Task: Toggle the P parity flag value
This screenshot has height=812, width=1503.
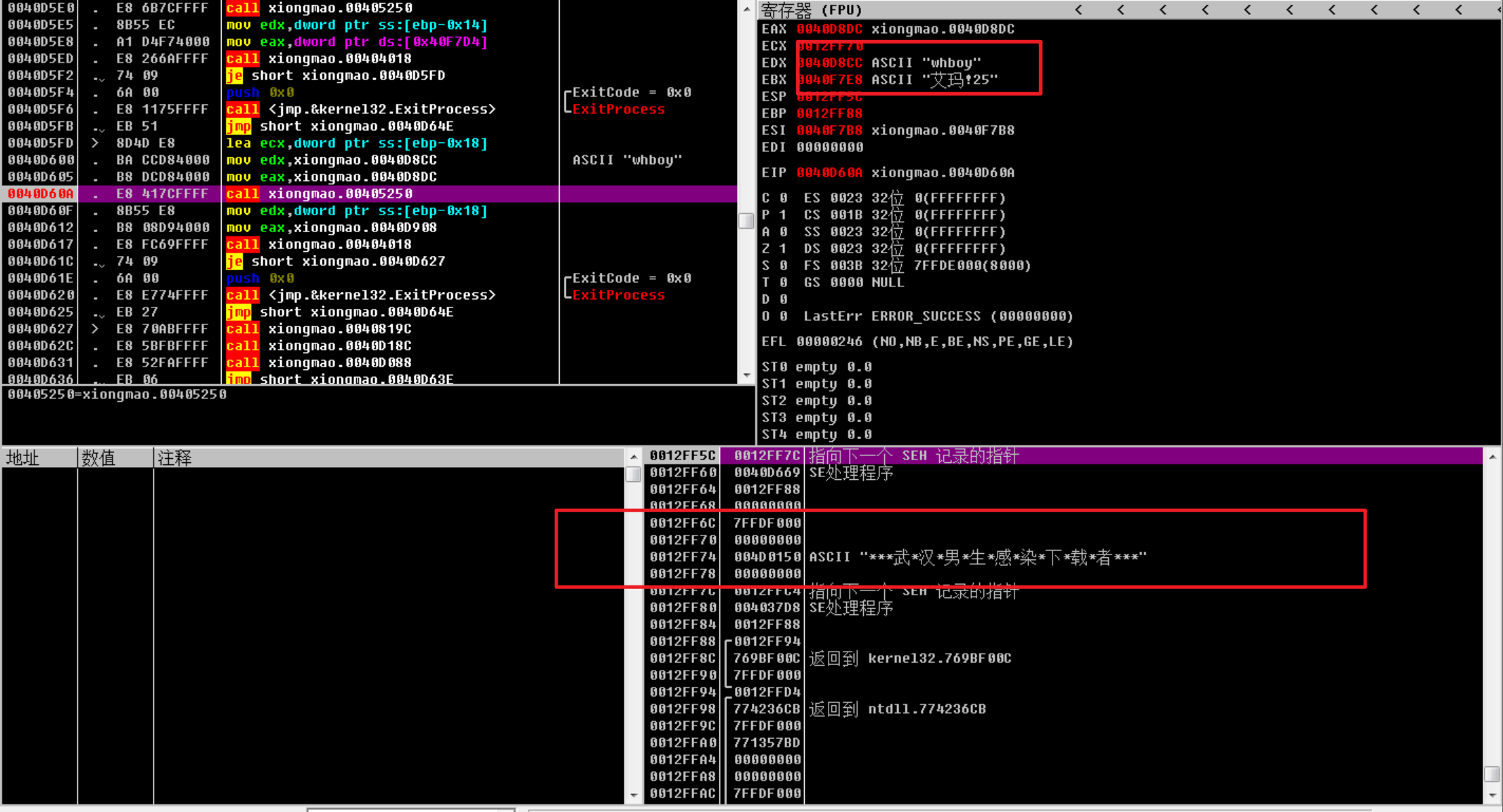Action: [784, 215]
